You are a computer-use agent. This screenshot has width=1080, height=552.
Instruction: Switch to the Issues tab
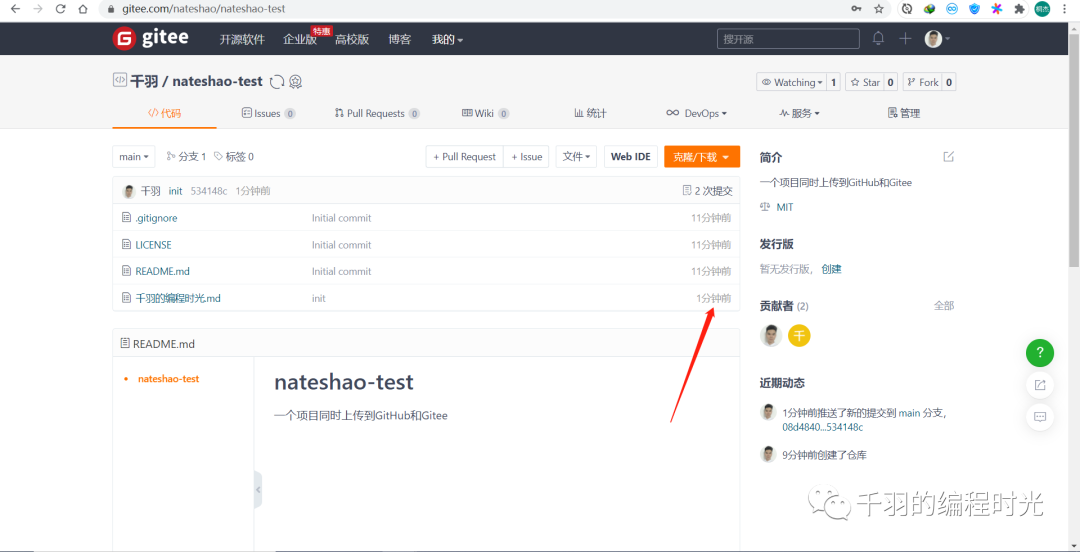(x=269, y=113)
